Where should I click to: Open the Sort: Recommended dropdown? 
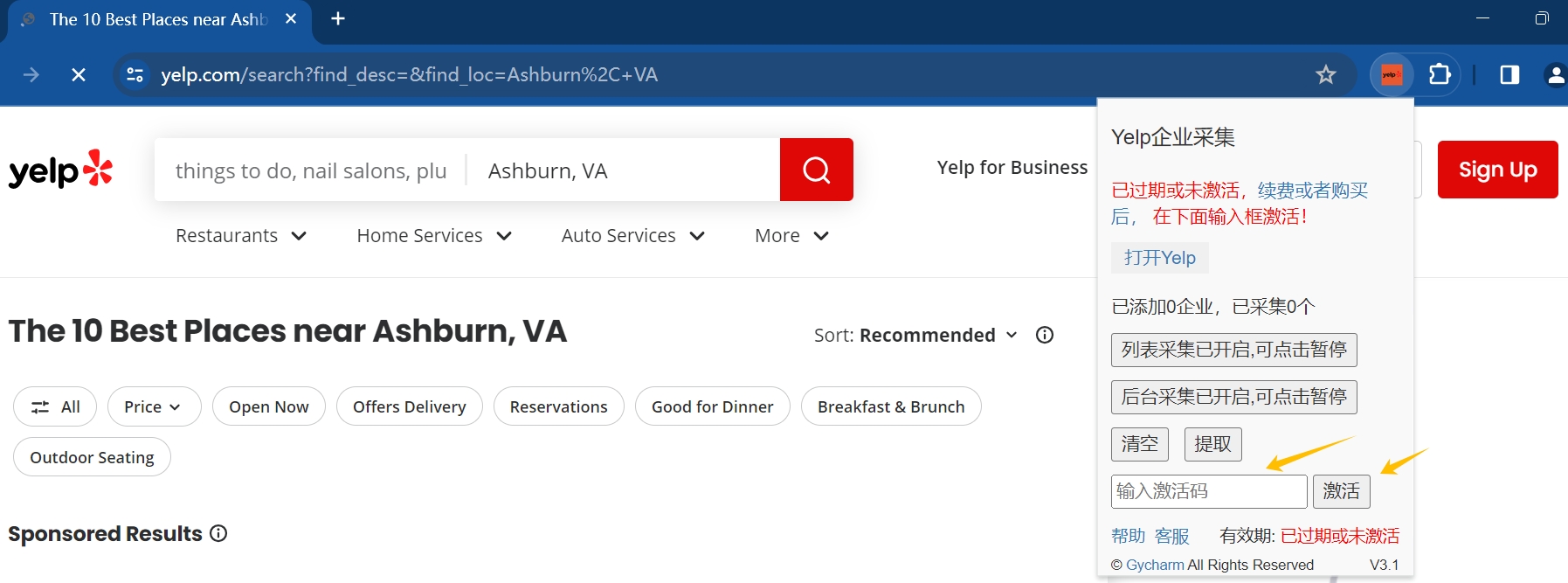click(915, 335)
